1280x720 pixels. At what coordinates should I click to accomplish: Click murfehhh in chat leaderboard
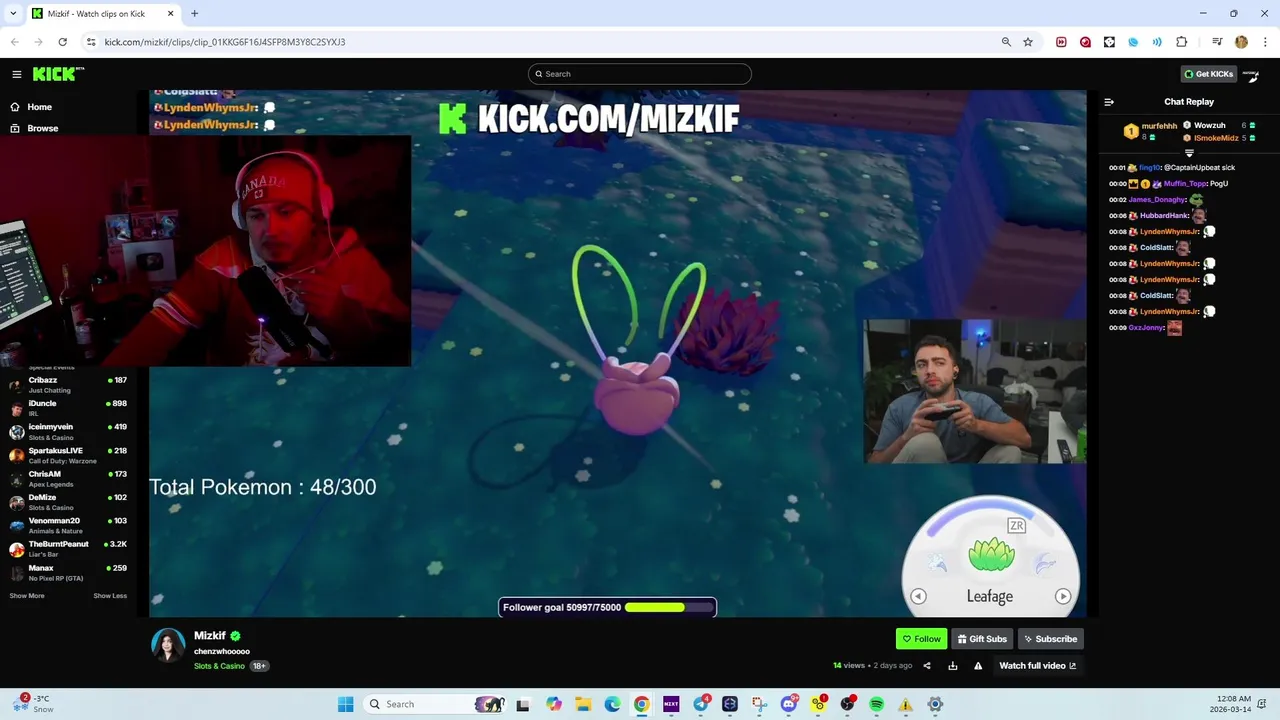tap(1159, 126)
